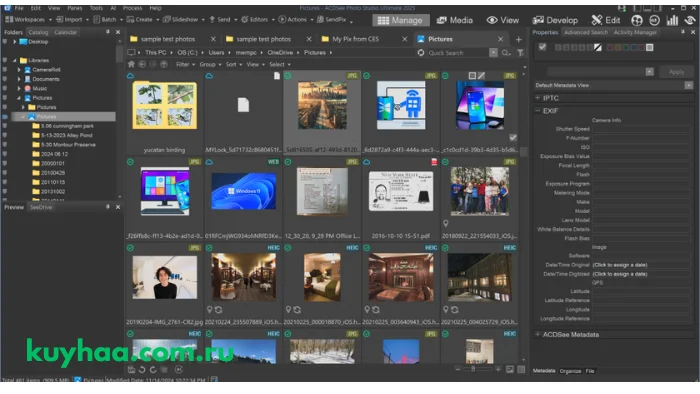This screenshot has height=394, width=700.
Task: Pin the Folders pane
Action: [x=108, y=32]
